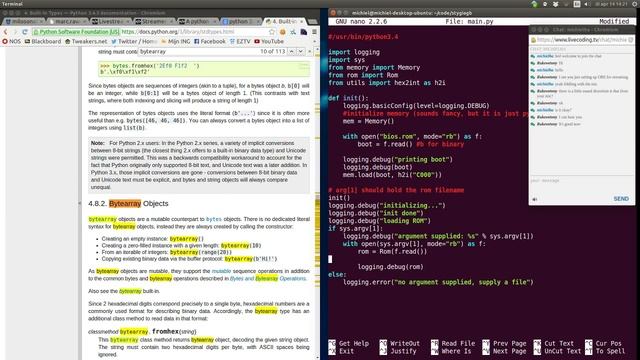Open the Facebook bookmark
The image size is (640, 360).
click(x=210, y=41)
